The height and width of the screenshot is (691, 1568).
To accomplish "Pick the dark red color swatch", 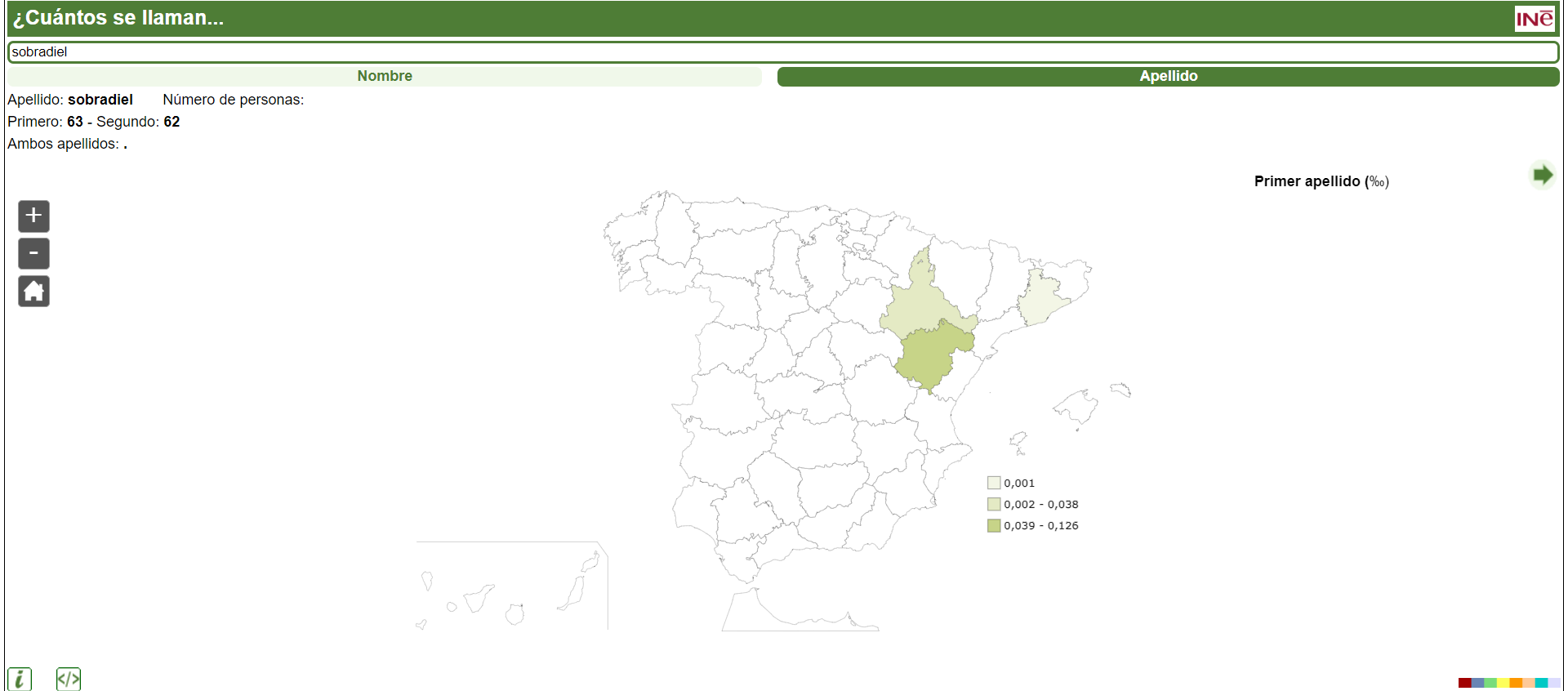I will coord(1465,683).
